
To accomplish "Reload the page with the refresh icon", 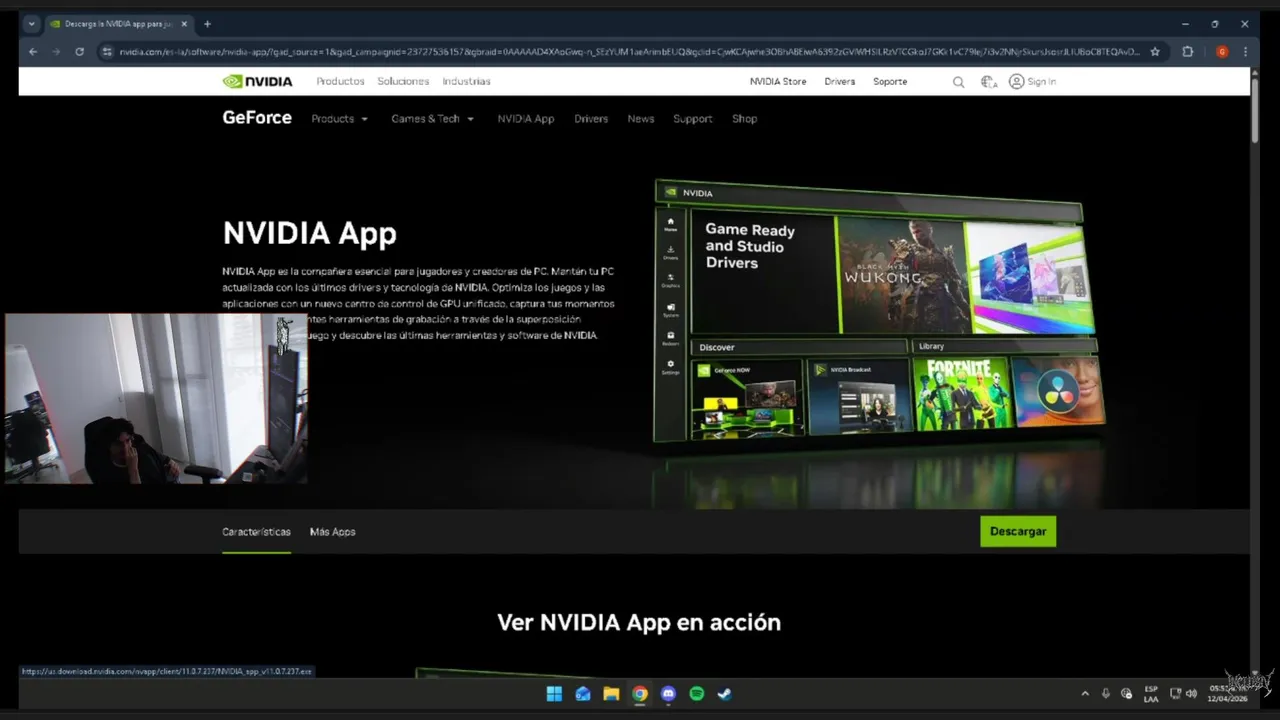I will point(79,52).
